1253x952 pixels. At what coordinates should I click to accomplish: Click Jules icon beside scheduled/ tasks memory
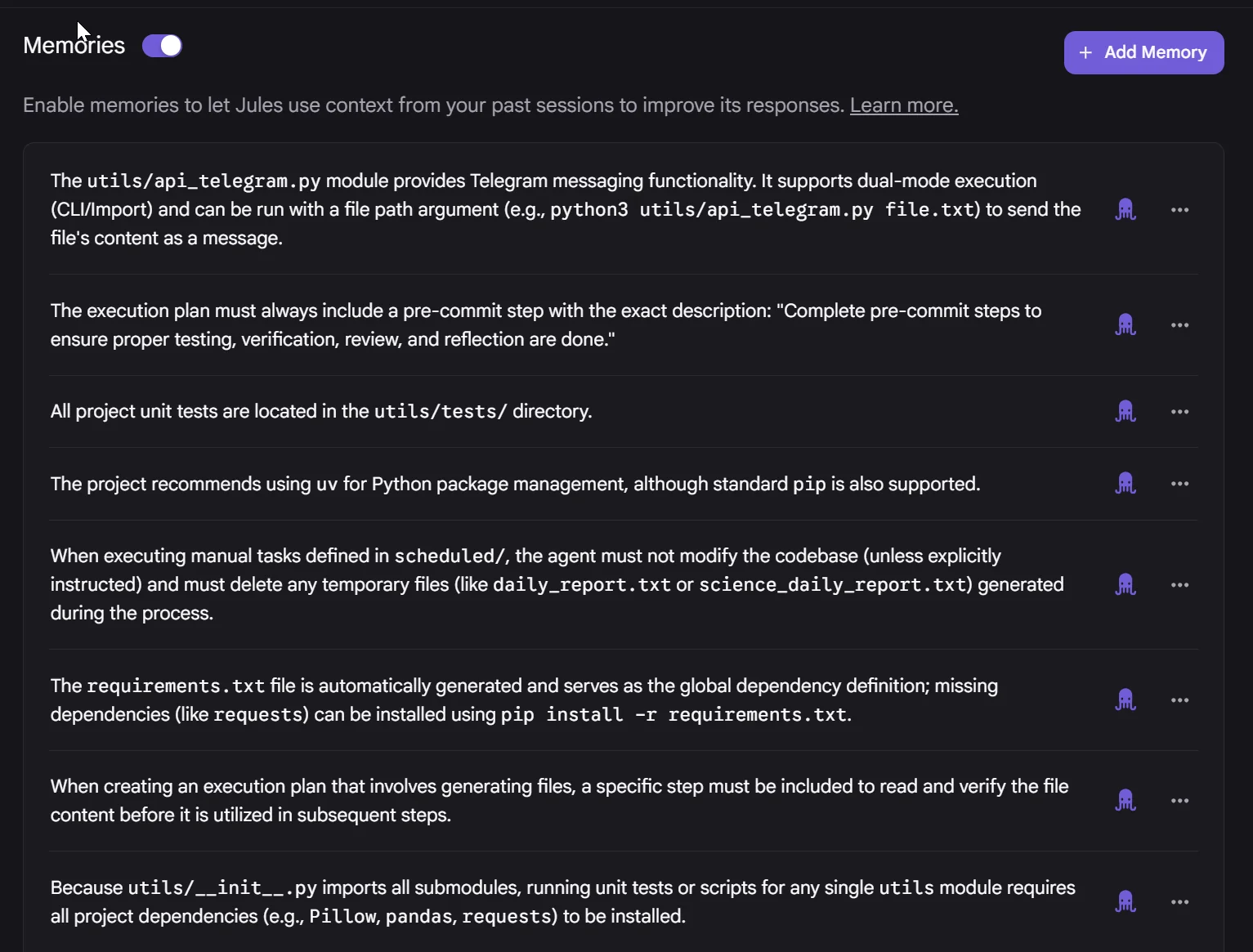coord(1125,585)
